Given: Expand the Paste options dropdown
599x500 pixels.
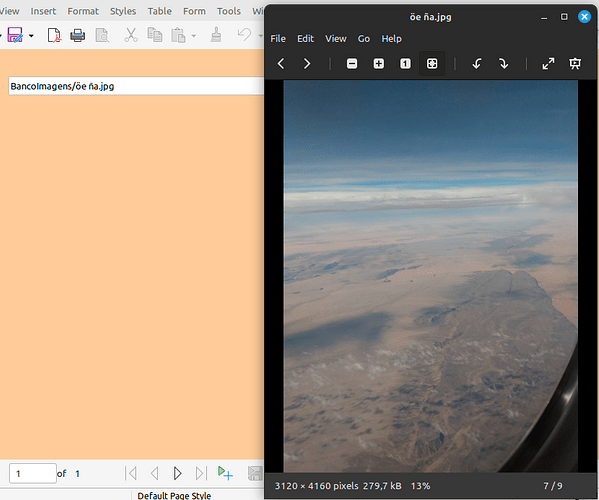Looking at the screenshot, I should [x=194, y=36].
